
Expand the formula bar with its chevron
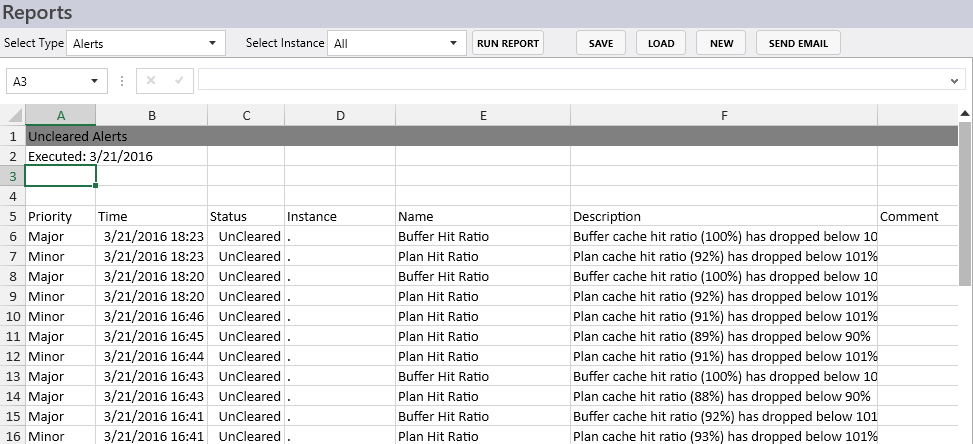click(954, 81)
